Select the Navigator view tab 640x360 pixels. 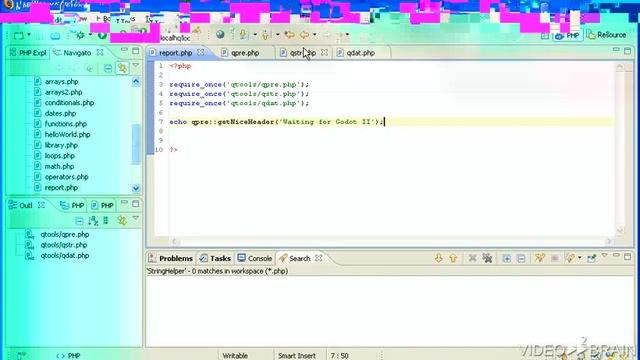tap(73, 53)
